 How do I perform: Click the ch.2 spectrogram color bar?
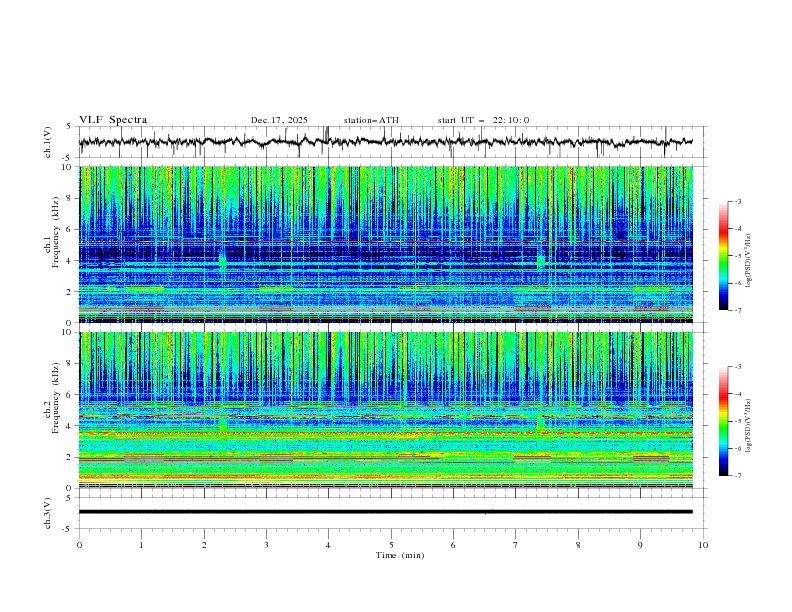pos(723,421)
